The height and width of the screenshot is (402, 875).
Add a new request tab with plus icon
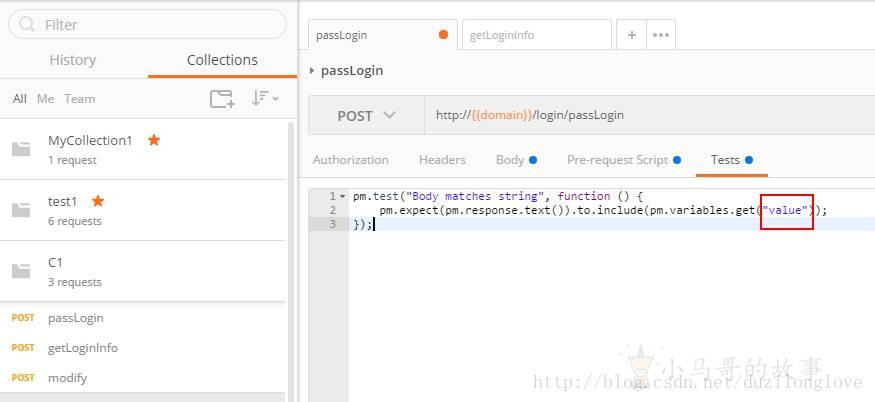[632, 35]
